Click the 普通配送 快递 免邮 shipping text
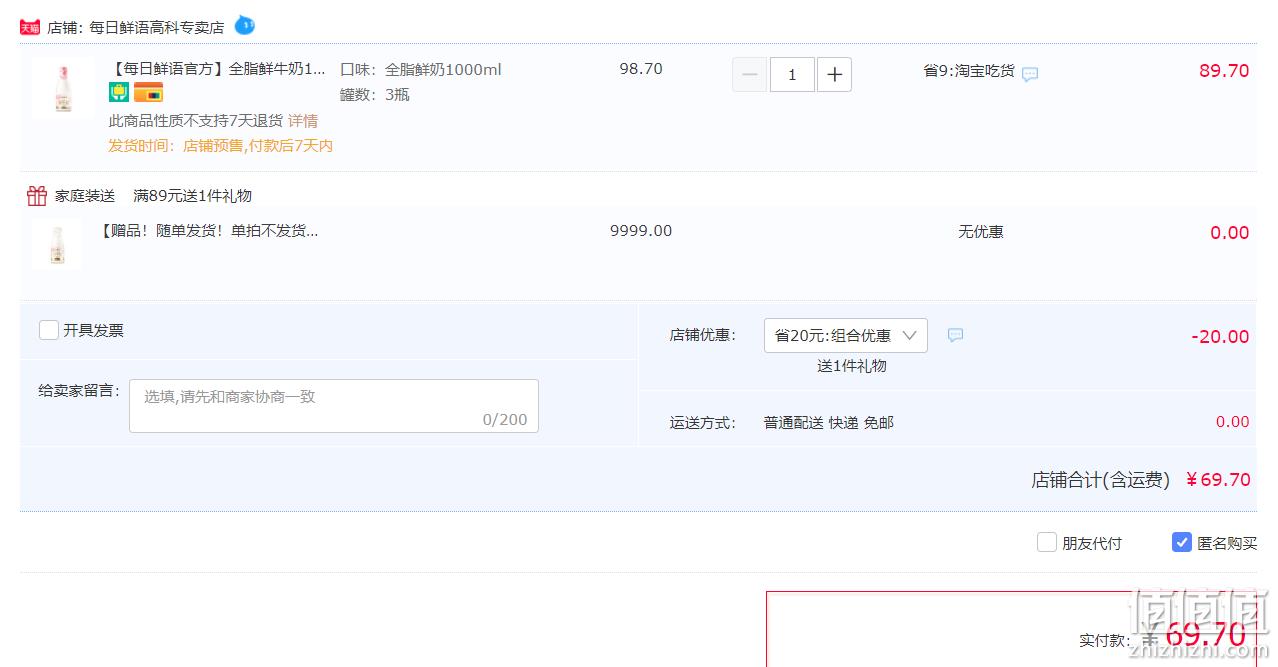Image resolution: width=1278 pixels, height=667 pixels. 829,423
